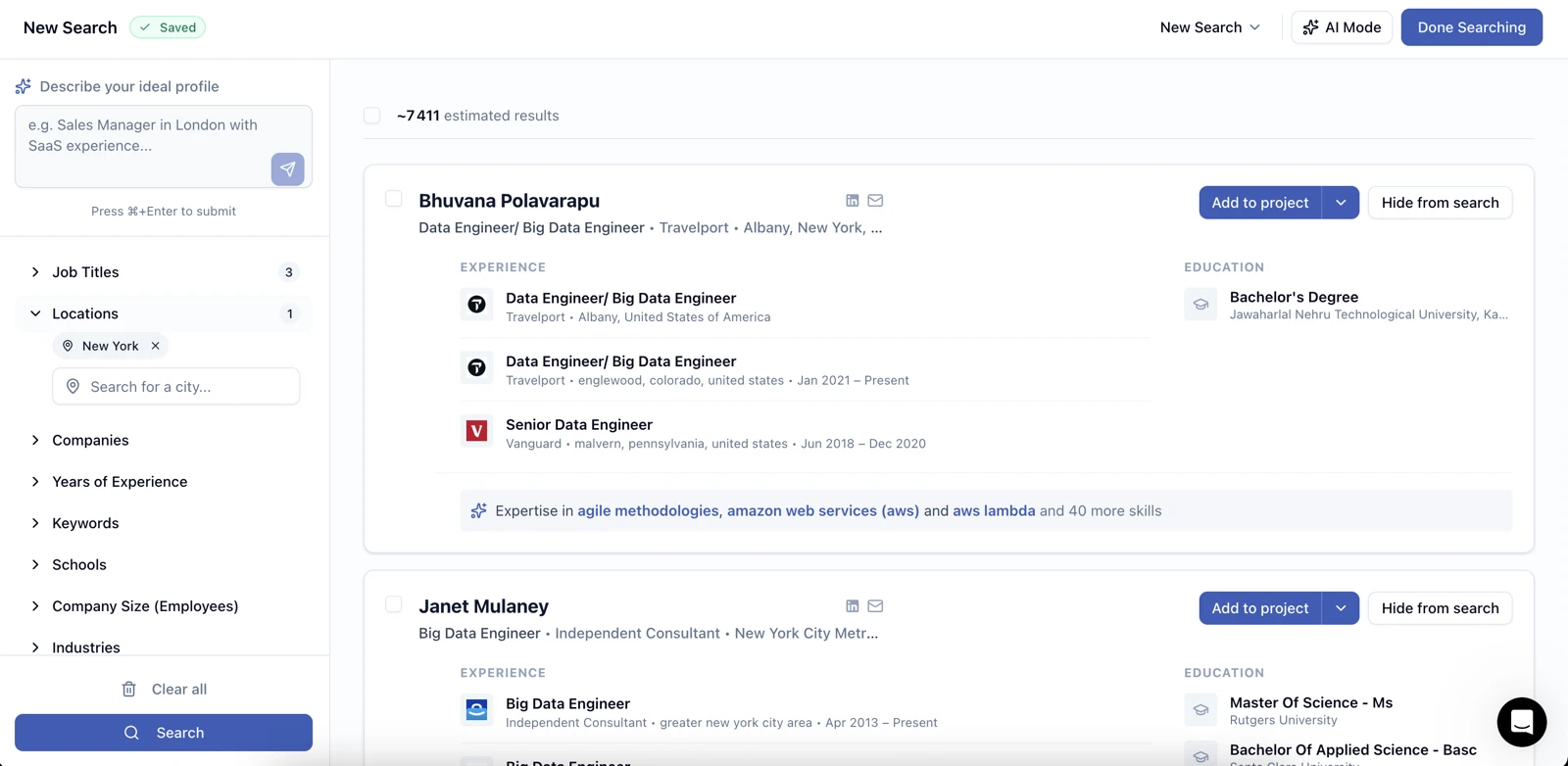Click the Rutgers education cap icon
The height and width of the screenshot is (766, 1568).
coord(1200,710)
